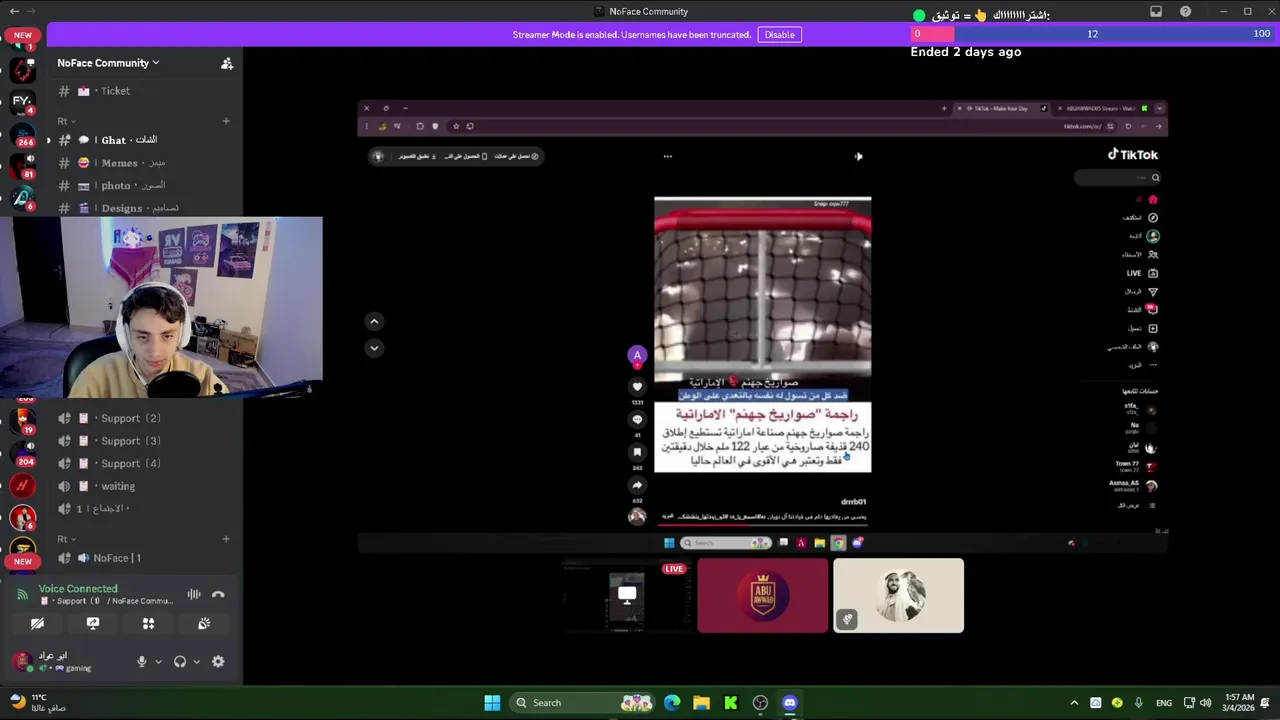The image size is (1280, 720).
Task: Disconnect from the voice channel
Action: pos(218,594)
